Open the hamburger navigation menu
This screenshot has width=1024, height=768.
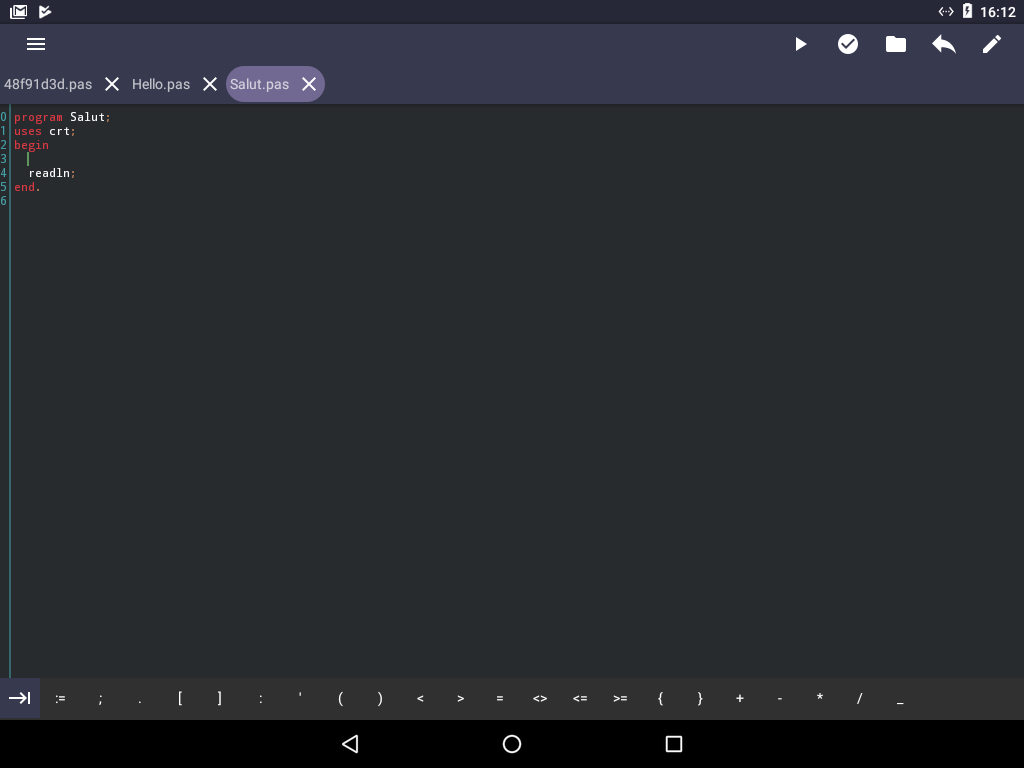coord(36,44)
